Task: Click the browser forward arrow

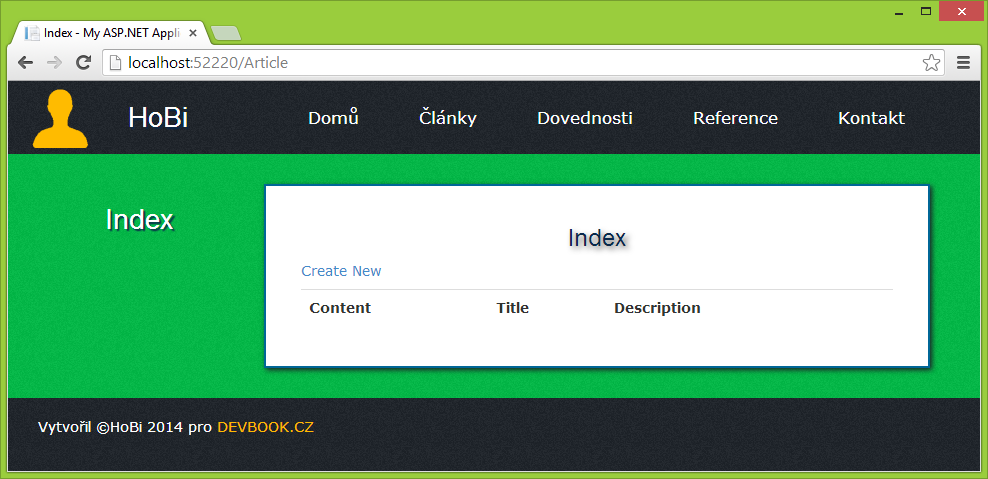Action: point(54,63)
